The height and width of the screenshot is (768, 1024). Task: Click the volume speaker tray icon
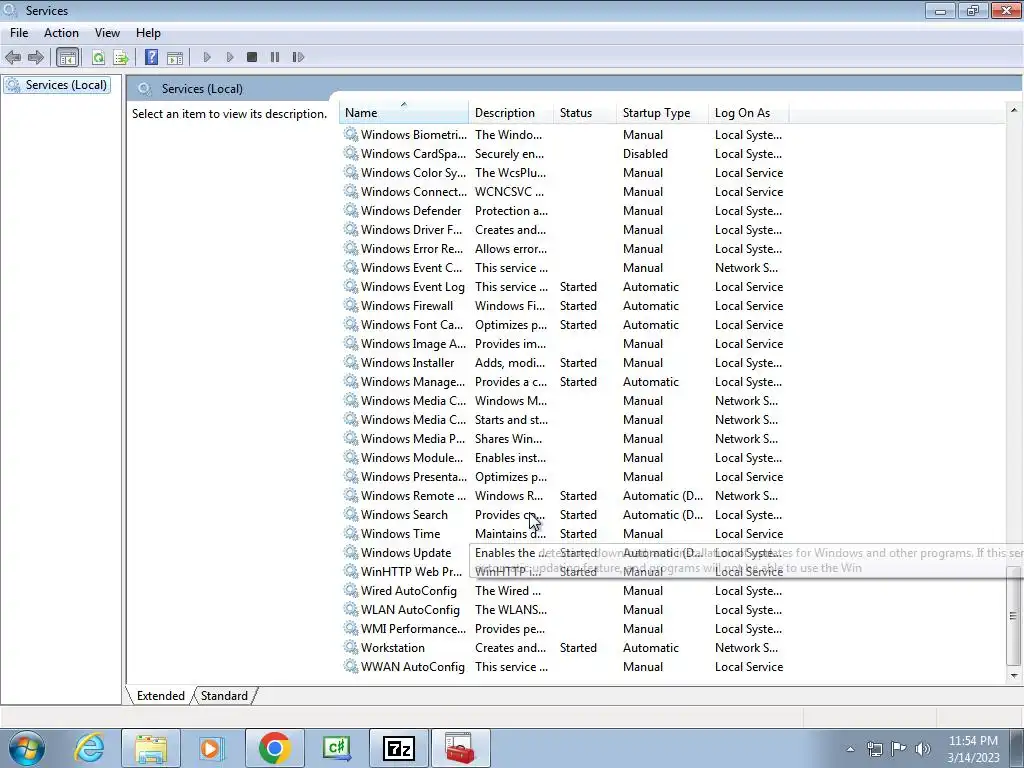[x=923, y=749]
